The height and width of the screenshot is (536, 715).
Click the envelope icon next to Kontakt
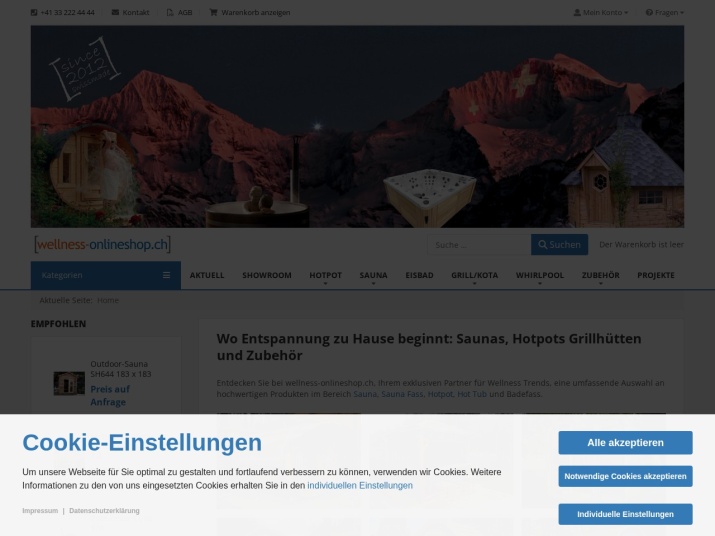(115, 12)
